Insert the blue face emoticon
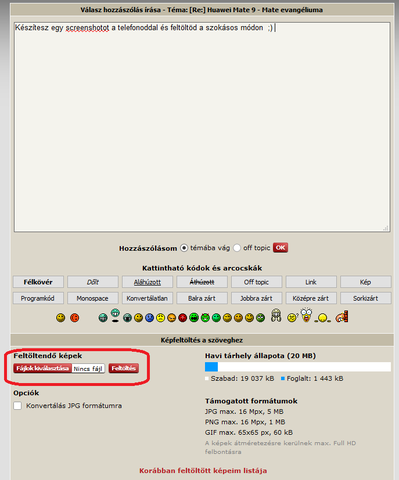The image size is (399, 480). click(x=149, y=318)
